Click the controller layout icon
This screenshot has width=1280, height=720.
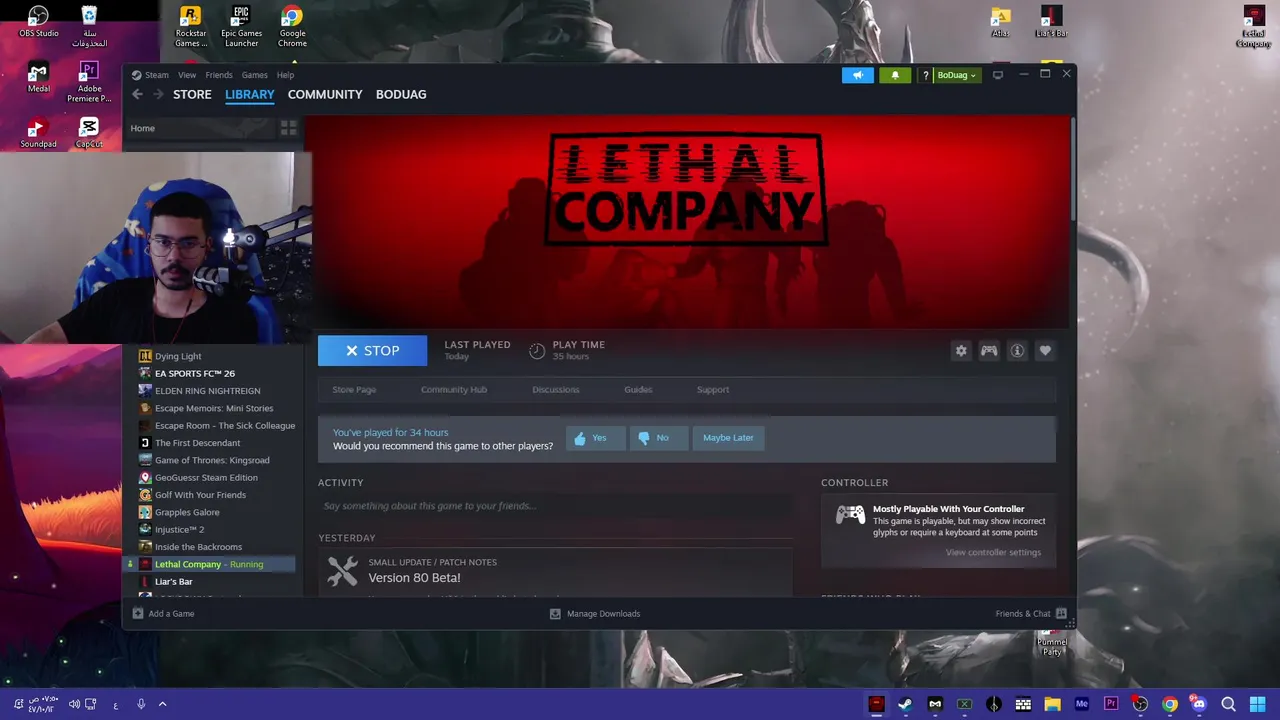[x=989, y=351]
